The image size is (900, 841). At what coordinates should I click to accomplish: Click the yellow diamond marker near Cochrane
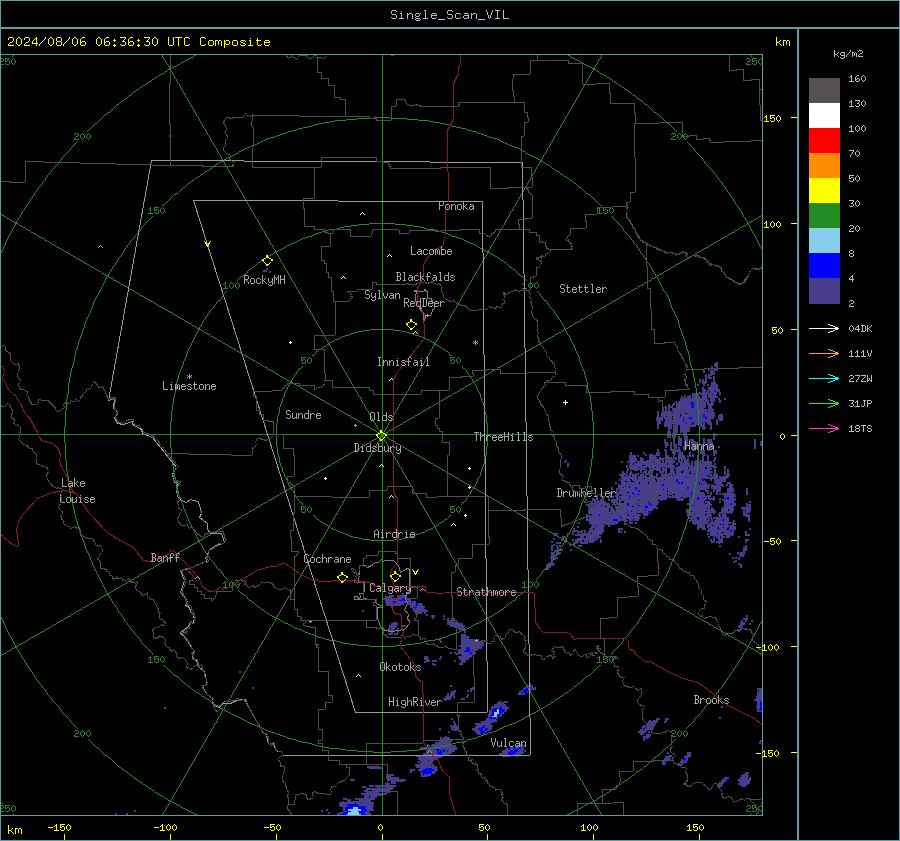tap(343, 577)
